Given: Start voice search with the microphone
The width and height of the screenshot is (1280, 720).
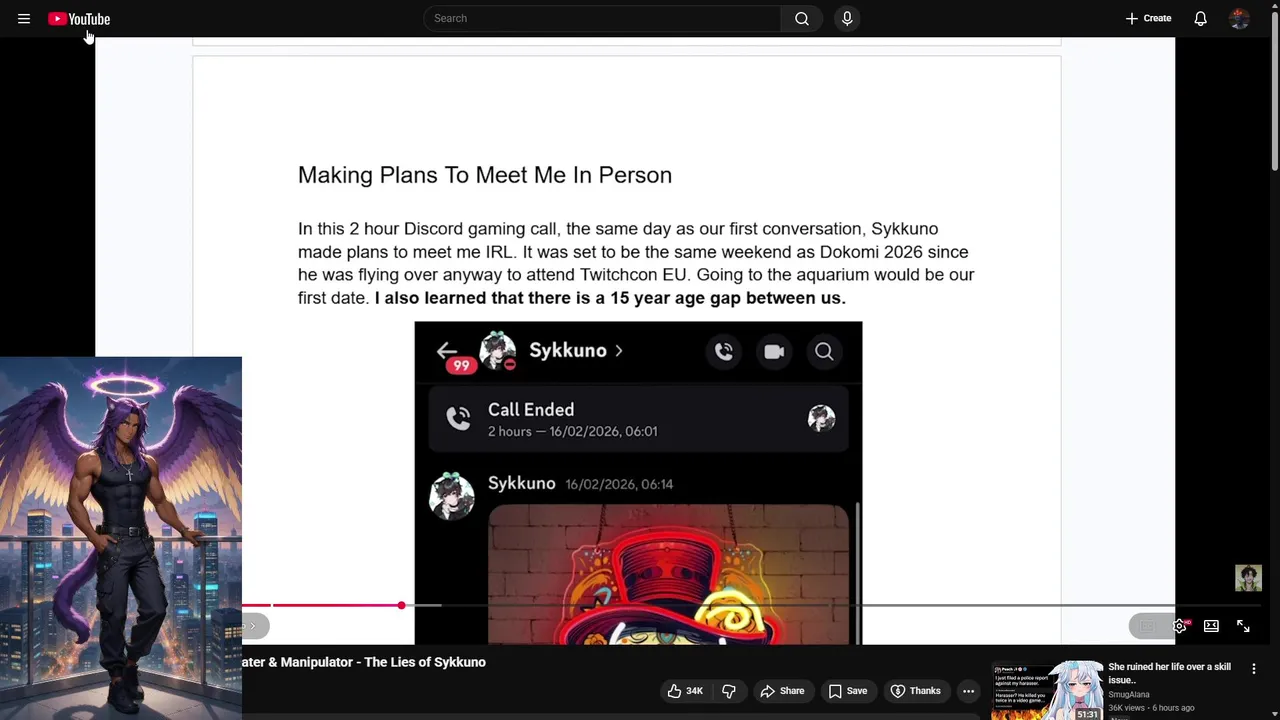Looking at the screenshot, I should pyautogui.click(x=847, y=18).
